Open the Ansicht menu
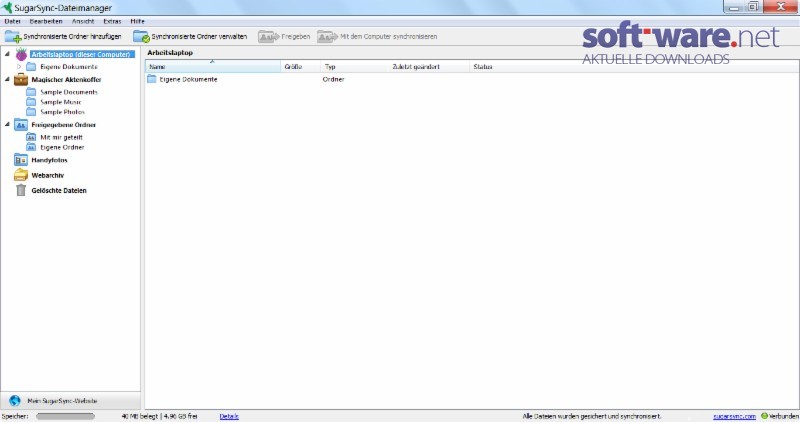This screenshot has width=800, height=422. pos(83,21)
